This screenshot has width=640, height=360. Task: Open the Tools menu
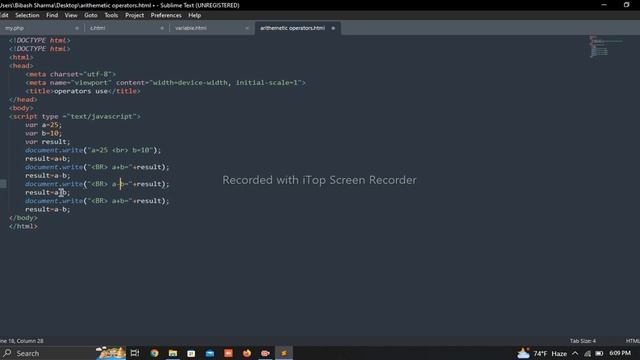click(111, 15)
